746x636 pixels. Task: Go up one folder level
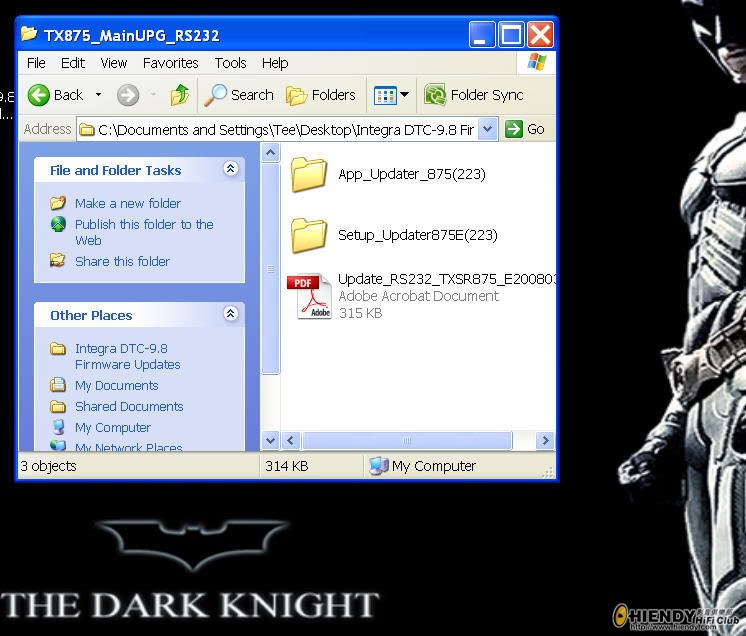180,95
